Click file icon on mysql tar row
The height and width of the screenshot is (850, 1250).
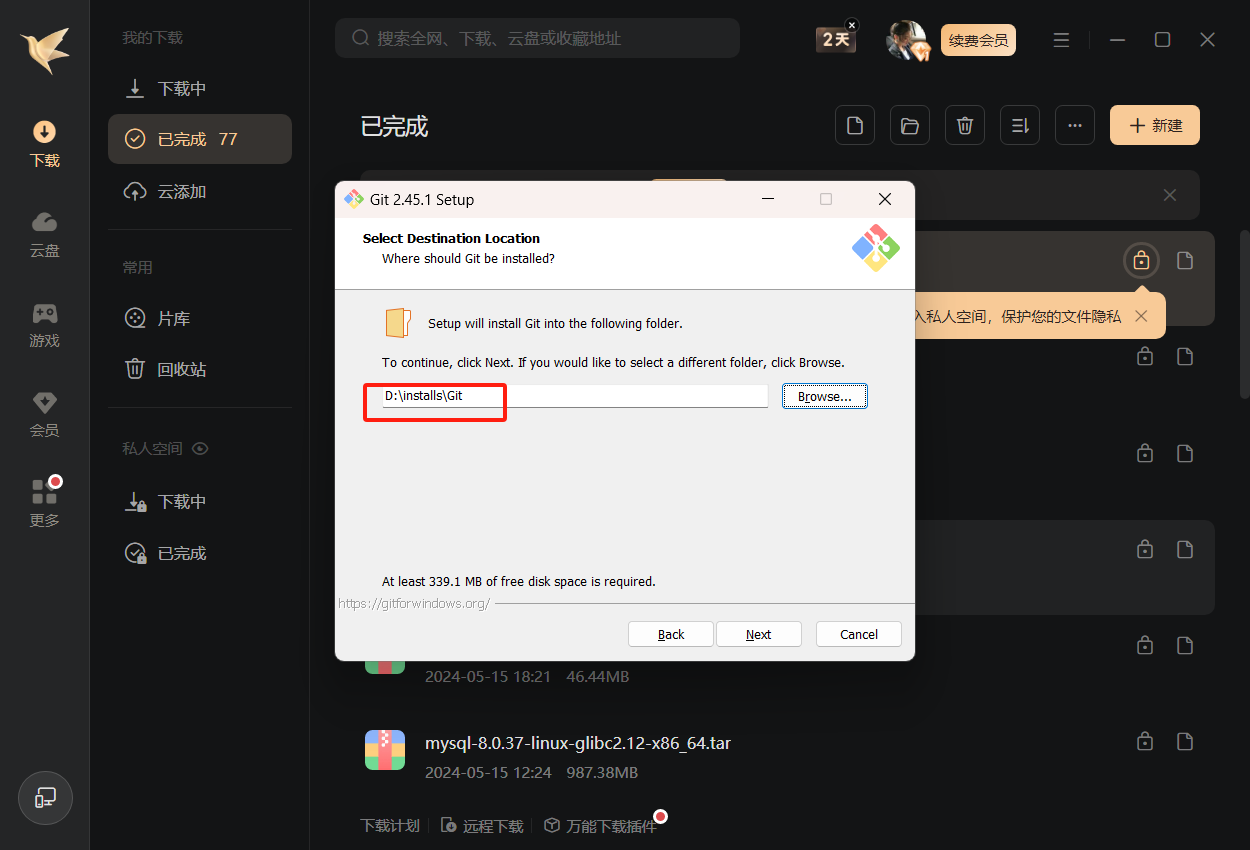click(1185, 741)
